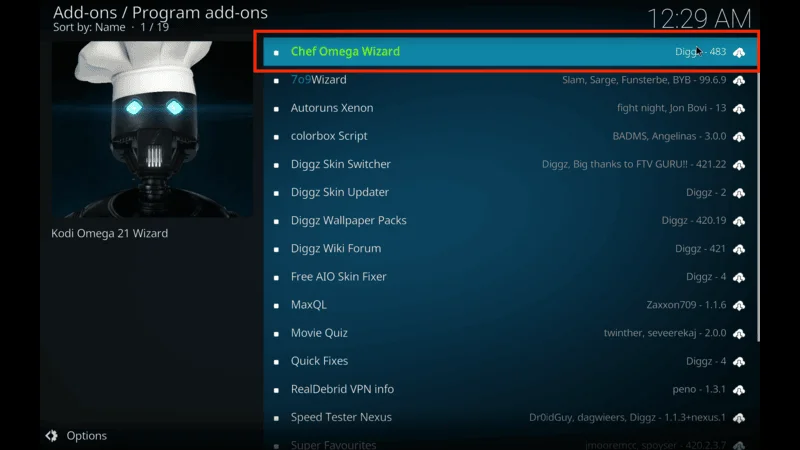Click the bullet marker beside Movie Quiz

[276, 333]
